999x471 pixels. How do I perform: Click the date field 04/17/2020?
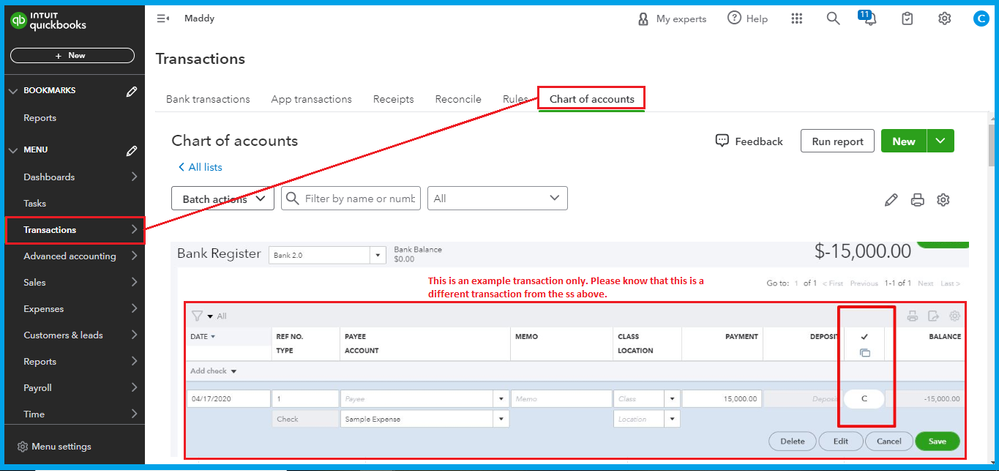229,399
